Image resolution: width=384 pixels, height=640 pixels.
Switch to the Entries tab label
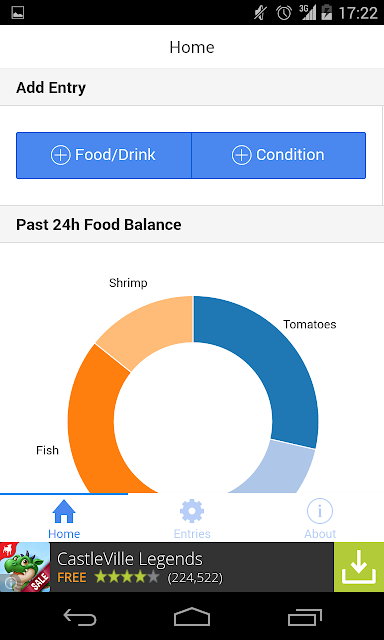click(x=192, y=534)
